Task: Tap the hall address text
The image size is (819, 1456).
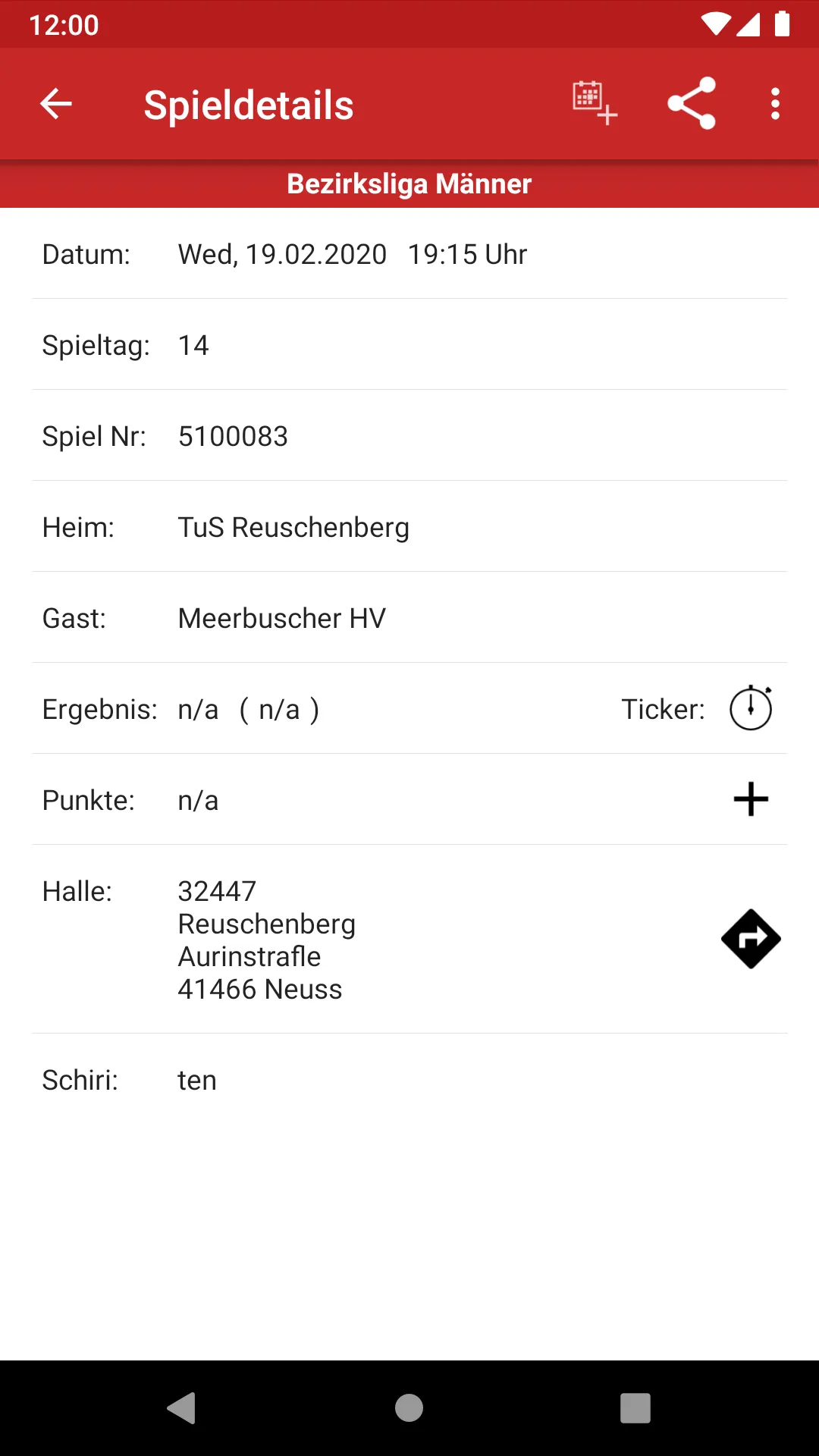Action: pyautogui.click(x=266, y=940)
